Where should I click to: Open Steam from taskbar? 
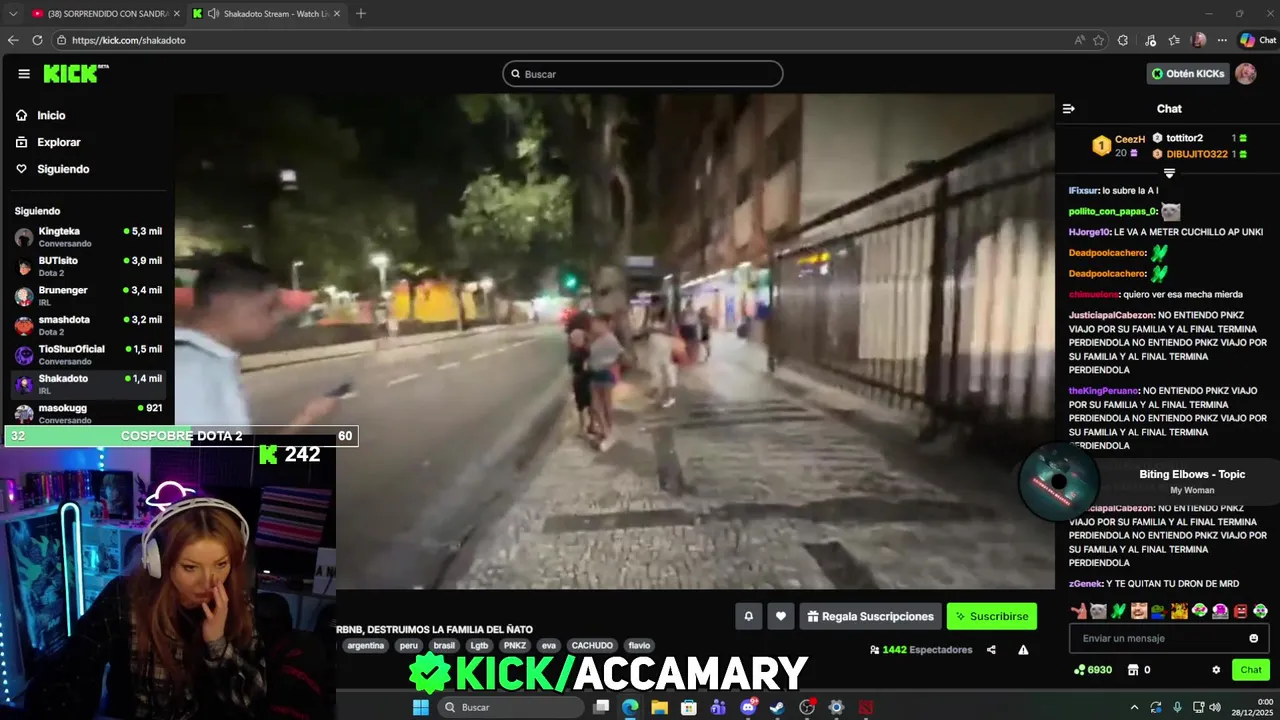[x=777, y=707]
